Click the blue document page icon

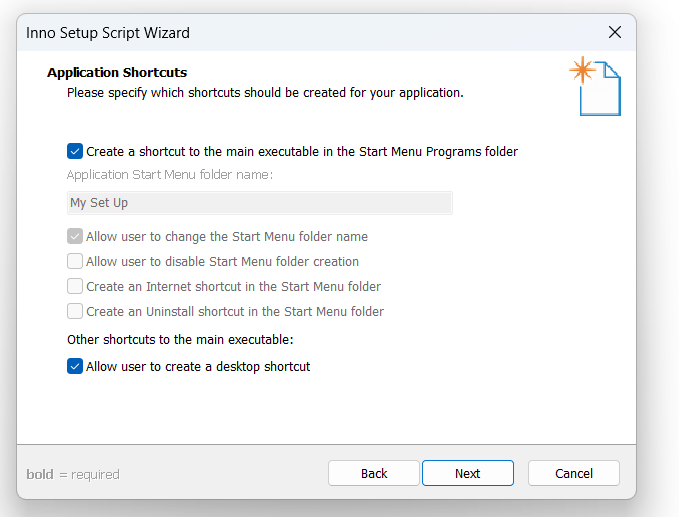601,89
